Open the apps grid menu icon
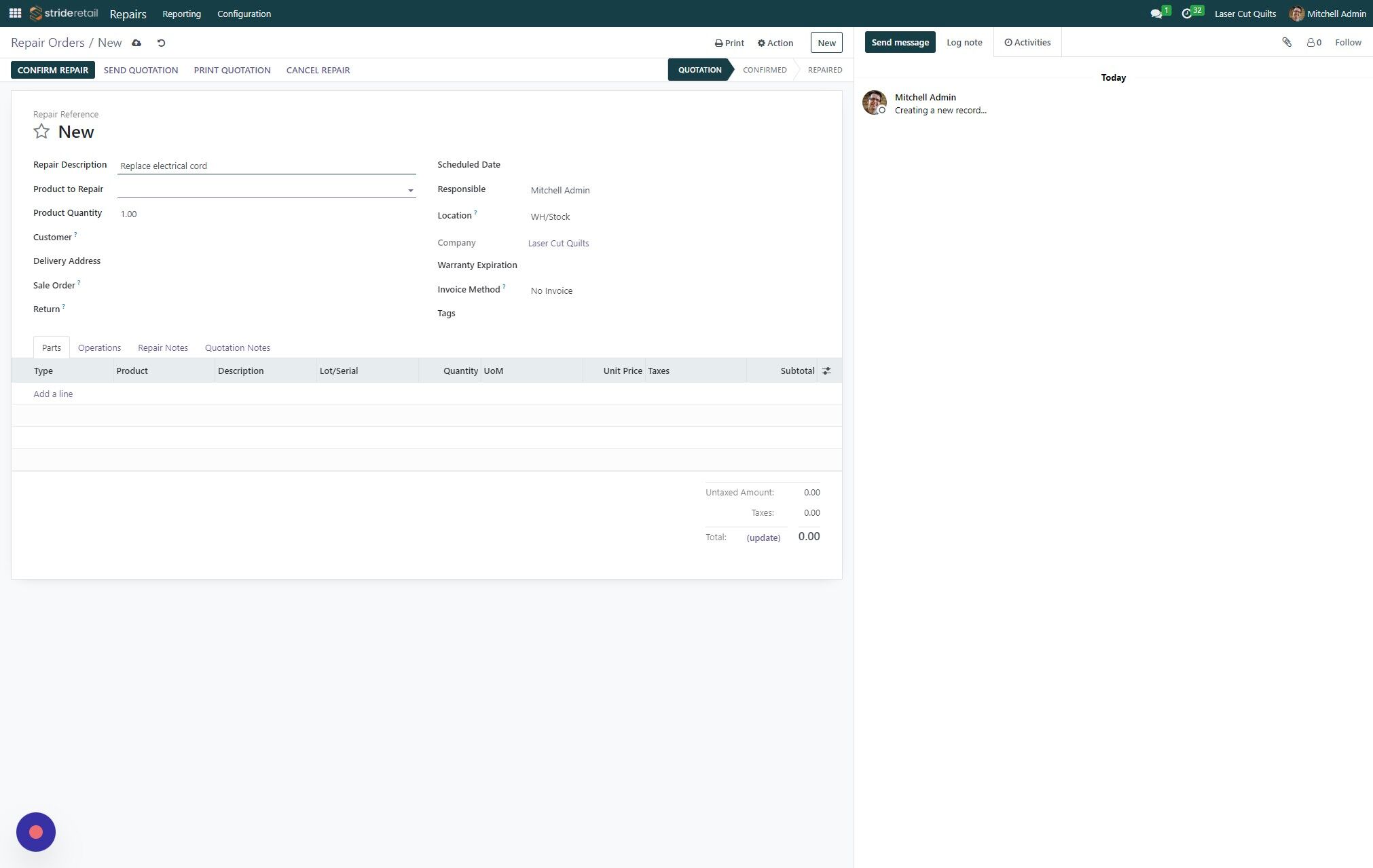 (15, 14)
